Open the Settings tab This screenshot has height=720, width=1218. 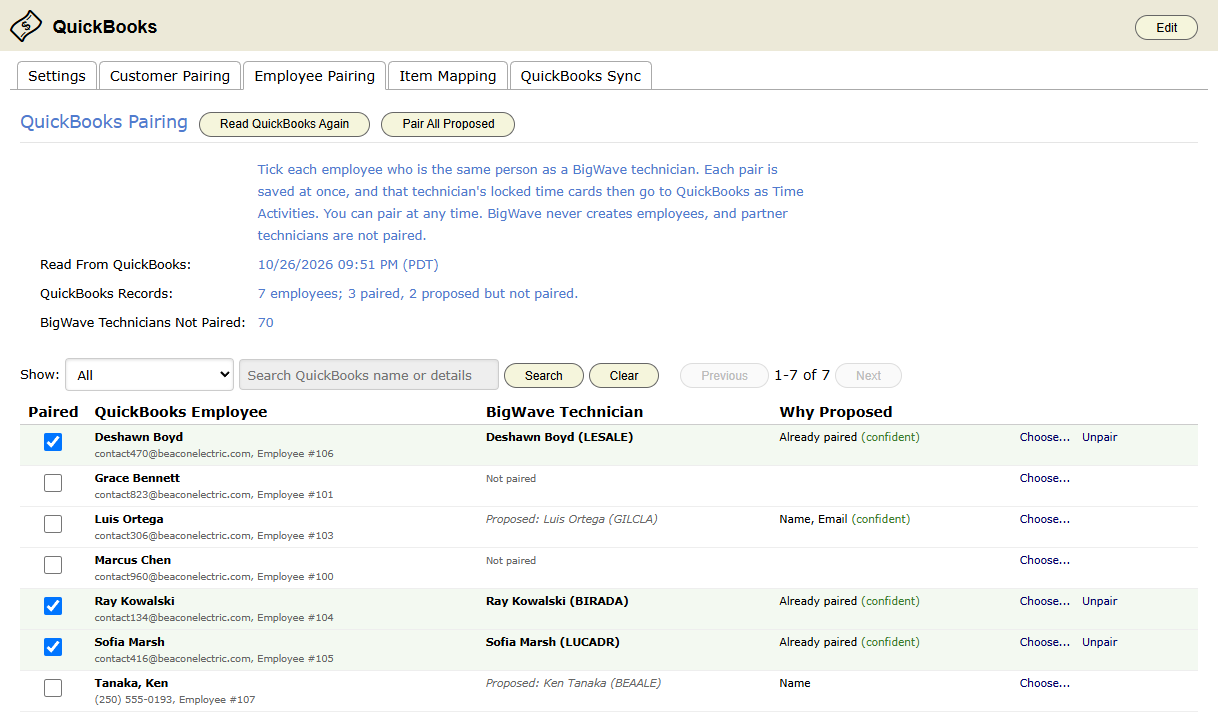pyautogui.click(x=56, y=76)
